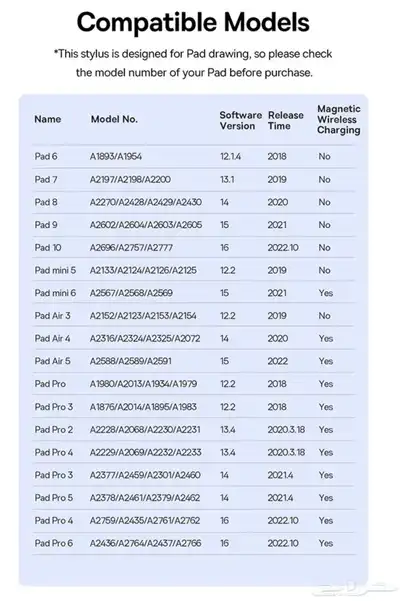400x601 pixels.
Task: Click the Software Version column header
Action: pos(241,121)
